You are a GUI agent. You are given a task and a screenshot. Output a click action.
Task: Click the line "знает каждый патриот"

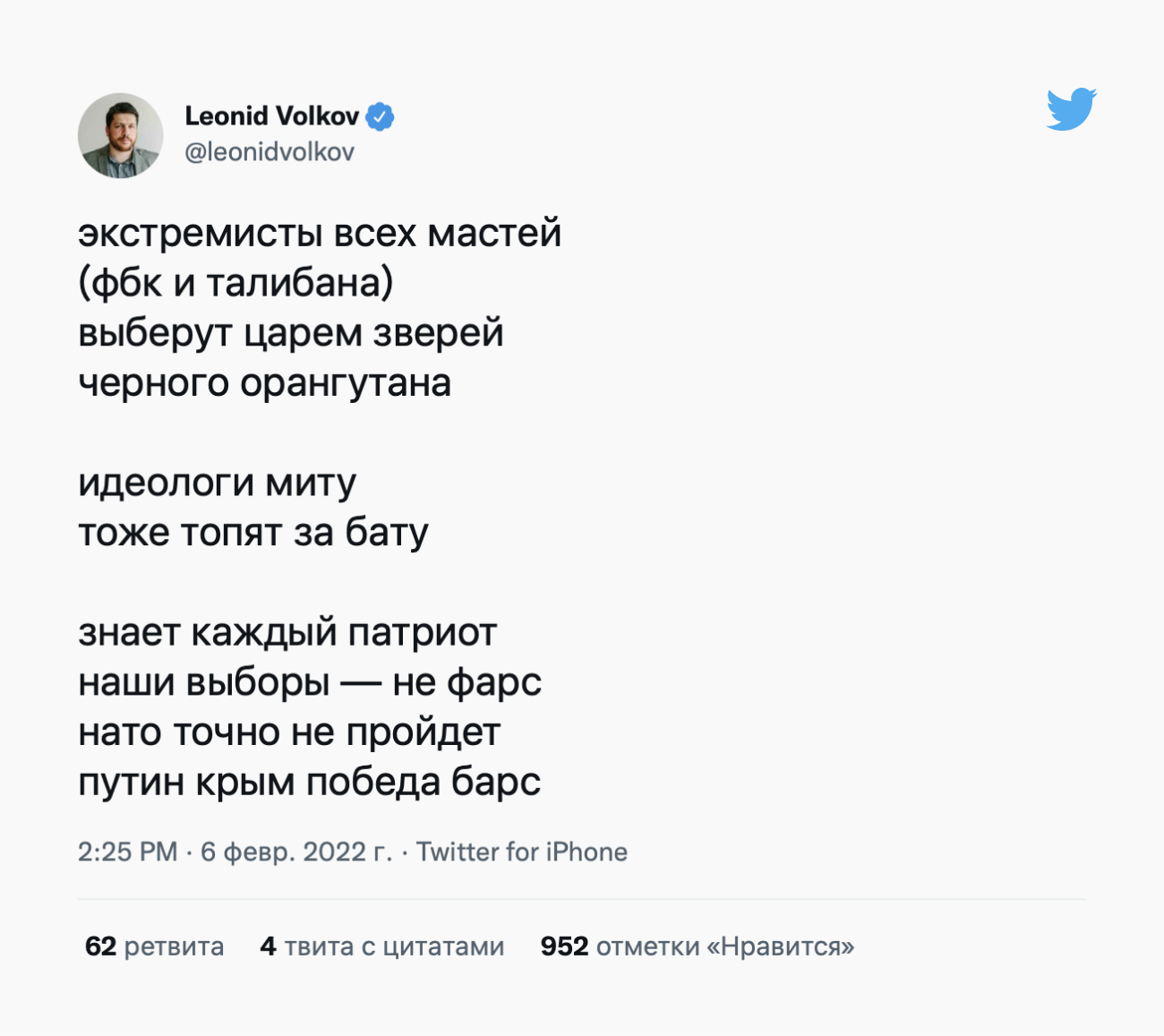(x=287, y=632)
